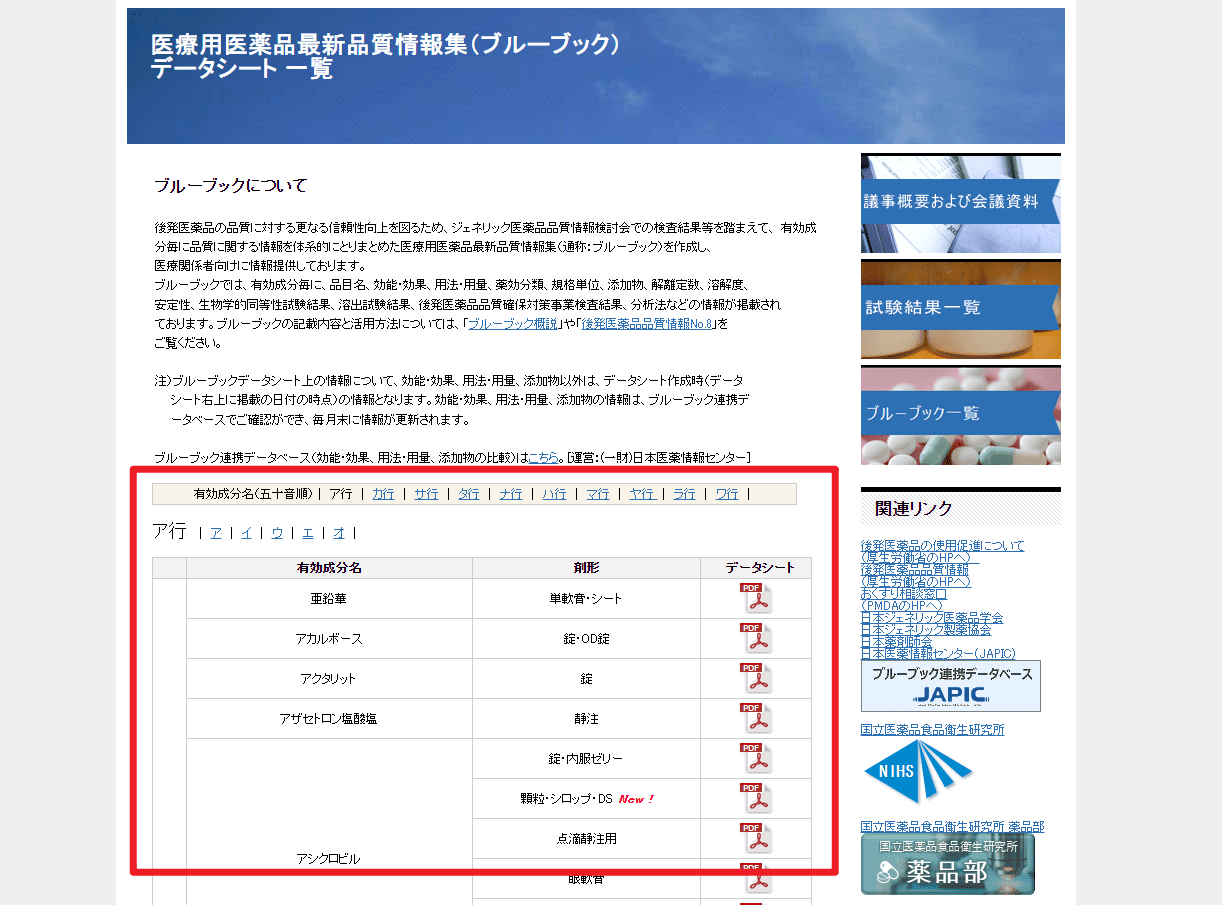
Task: Click the JAPIC ブルーブック連携データベース banner
Action: [951, 686]
